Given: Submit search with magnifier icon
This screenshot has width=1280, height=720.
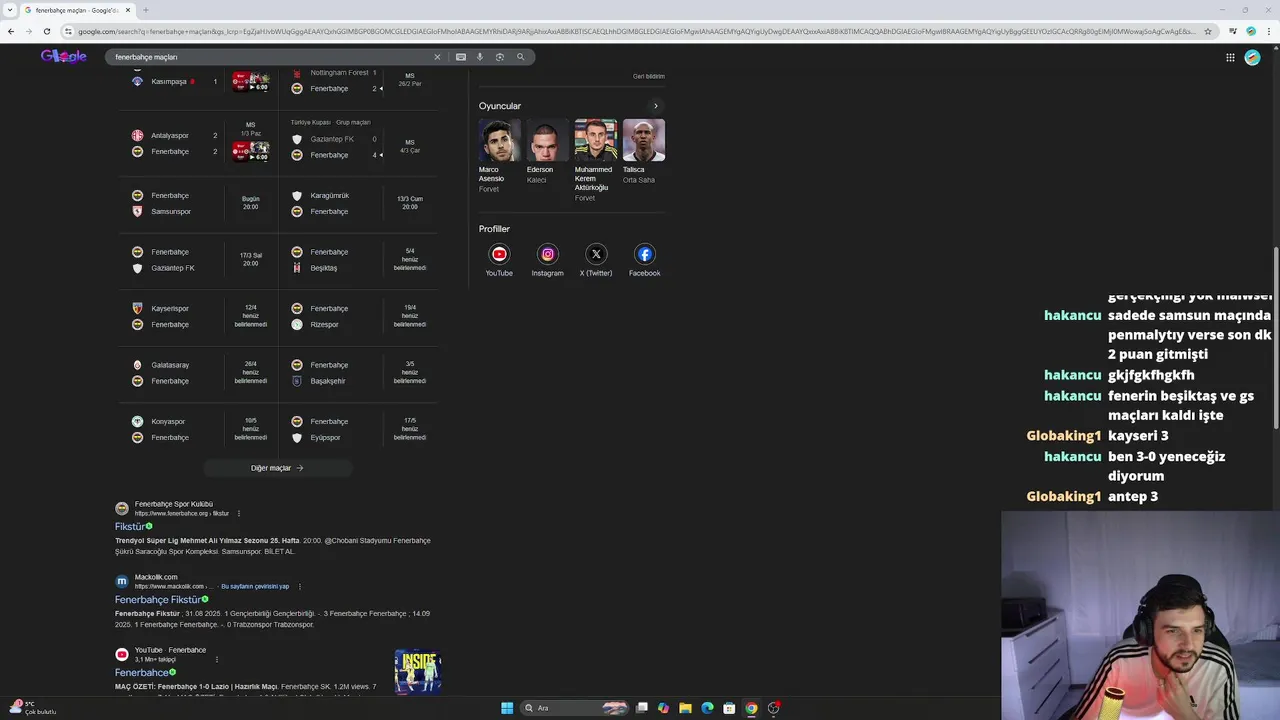Looking at the screenshot, I should click(x=520, y=57).
